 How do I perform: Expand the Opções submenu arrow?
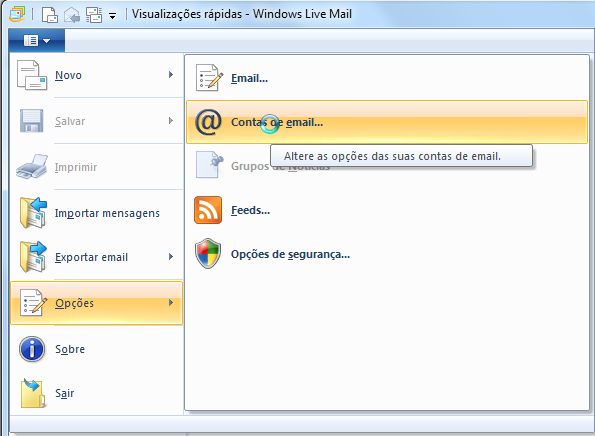(x=171, y=302)
